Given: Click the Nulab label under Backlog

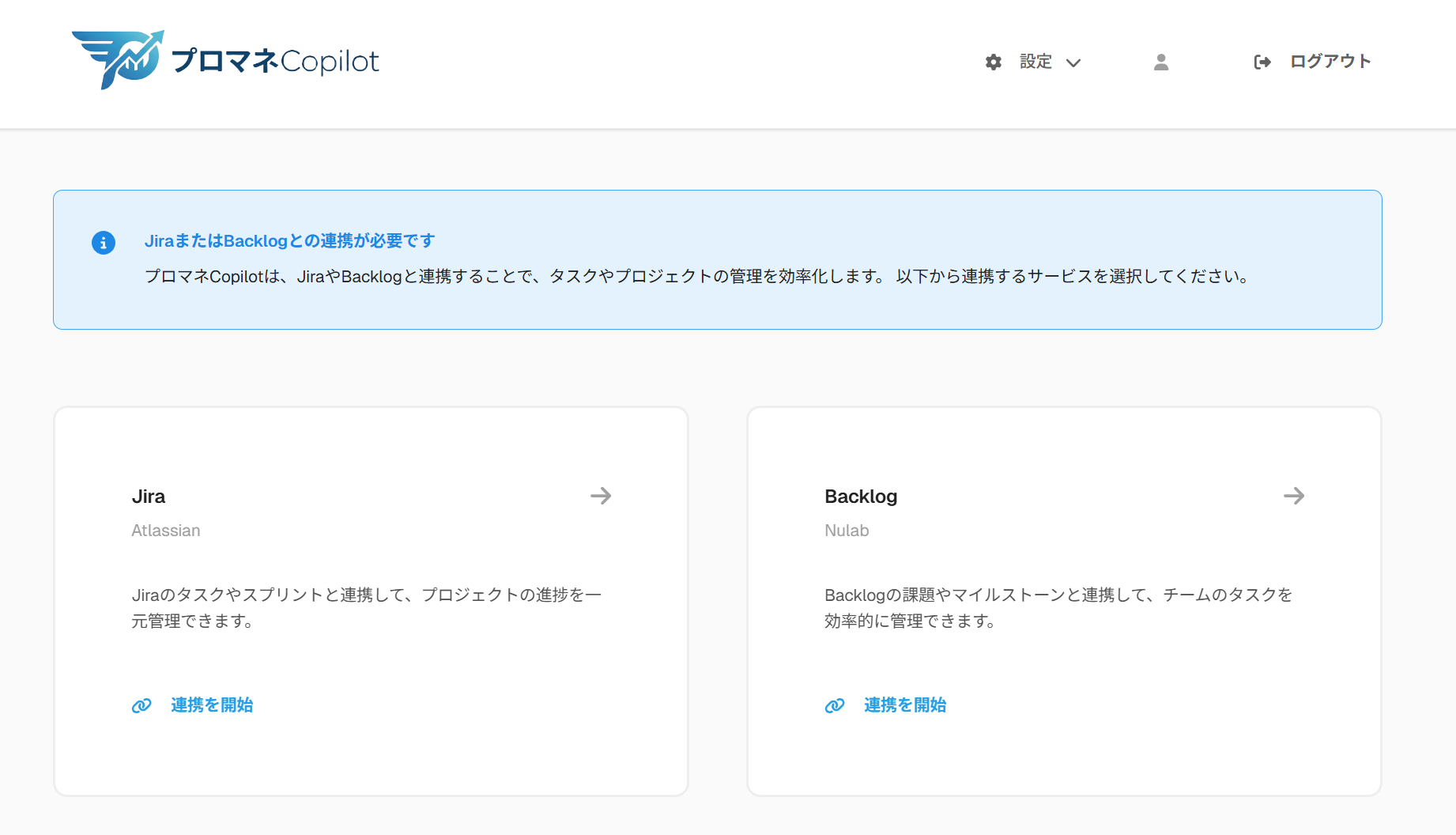Looking at the screenshot, I should click(847, 531).
